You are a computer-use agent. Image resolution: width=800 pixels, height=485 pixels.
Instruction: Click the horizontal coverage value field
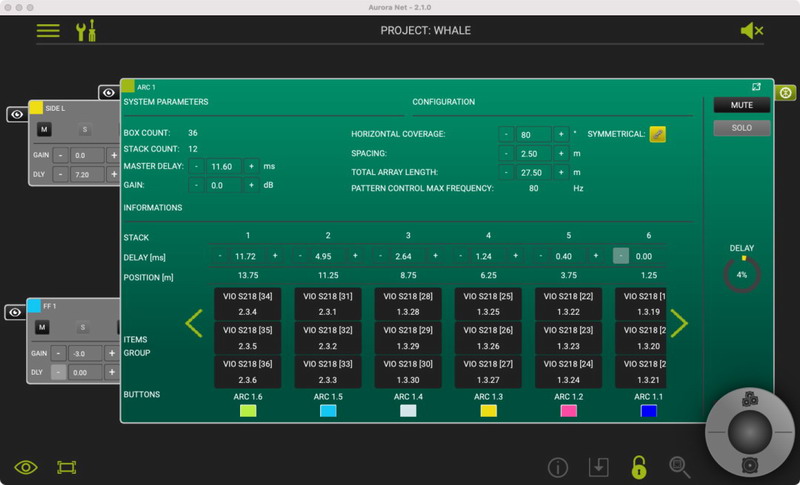point(534,134)
